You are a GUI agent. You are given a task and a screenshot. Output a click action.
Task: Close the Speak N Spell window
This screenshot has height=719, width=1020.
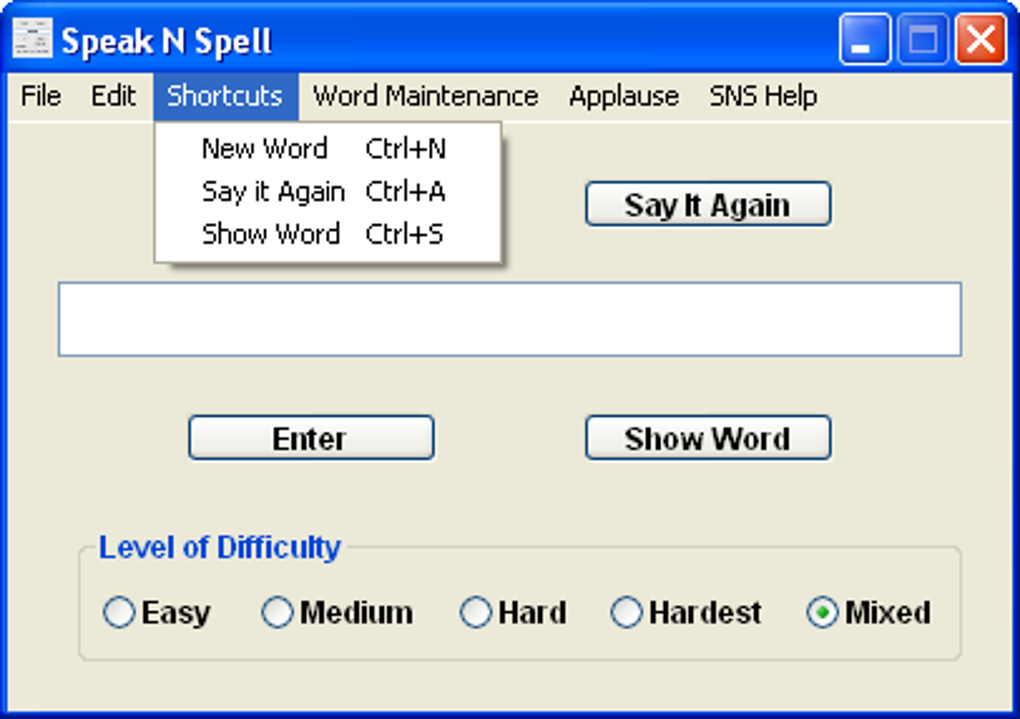[981, 40]
